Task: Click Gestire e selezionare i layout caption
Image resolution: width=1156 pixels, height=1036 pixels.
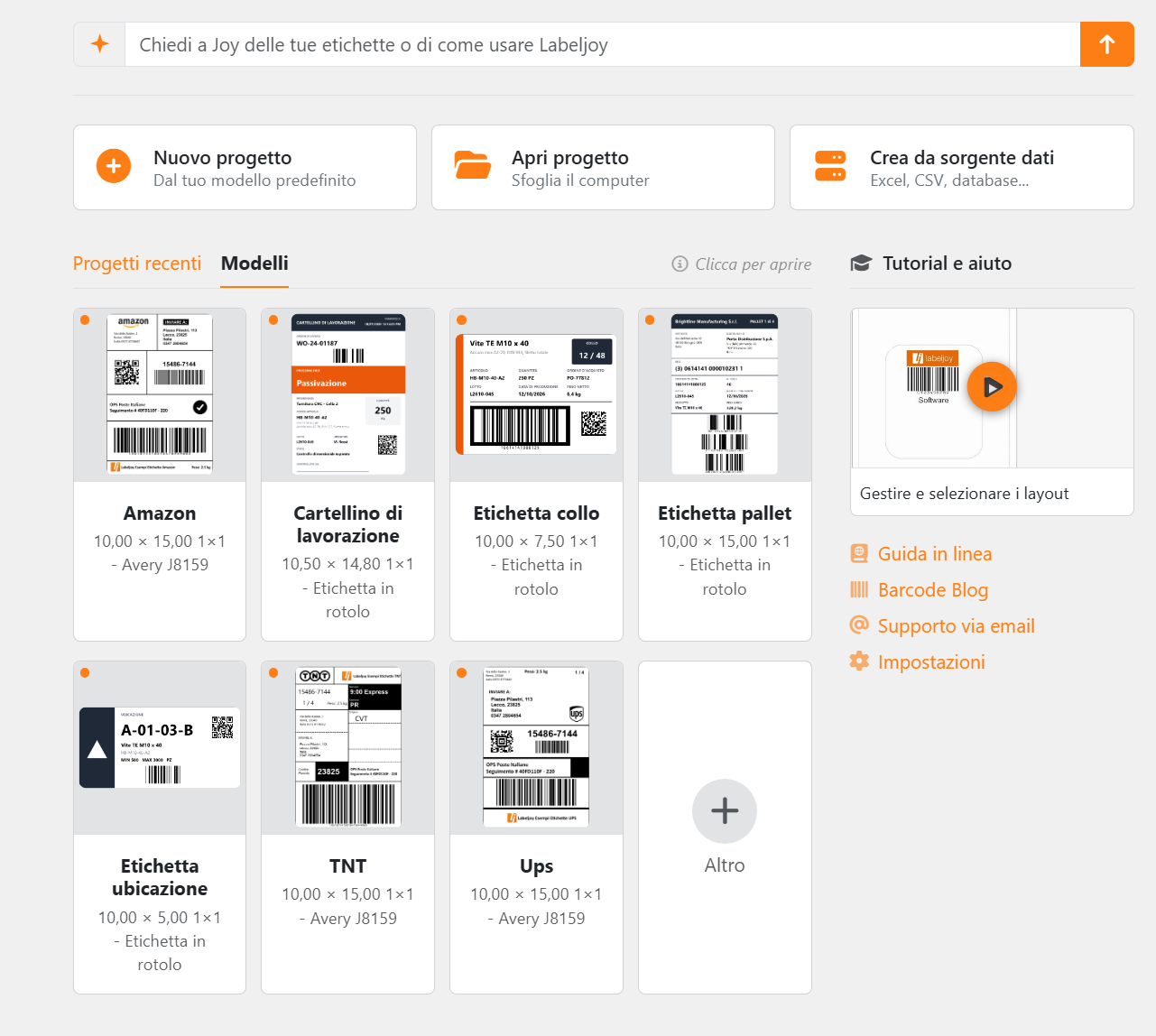Action: click(x=964, y=494)
